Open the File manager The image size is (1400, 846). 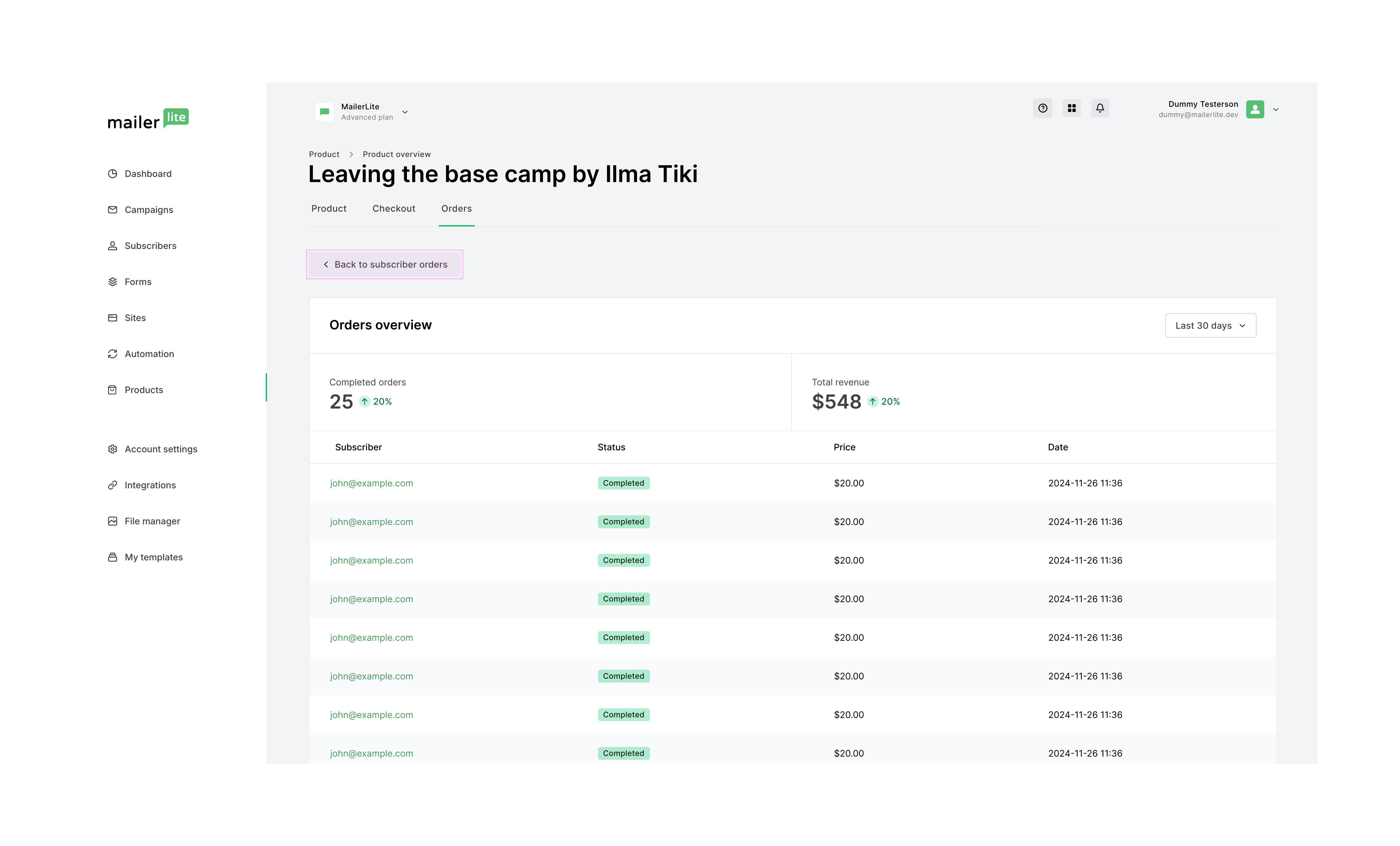tap(152, 520)
